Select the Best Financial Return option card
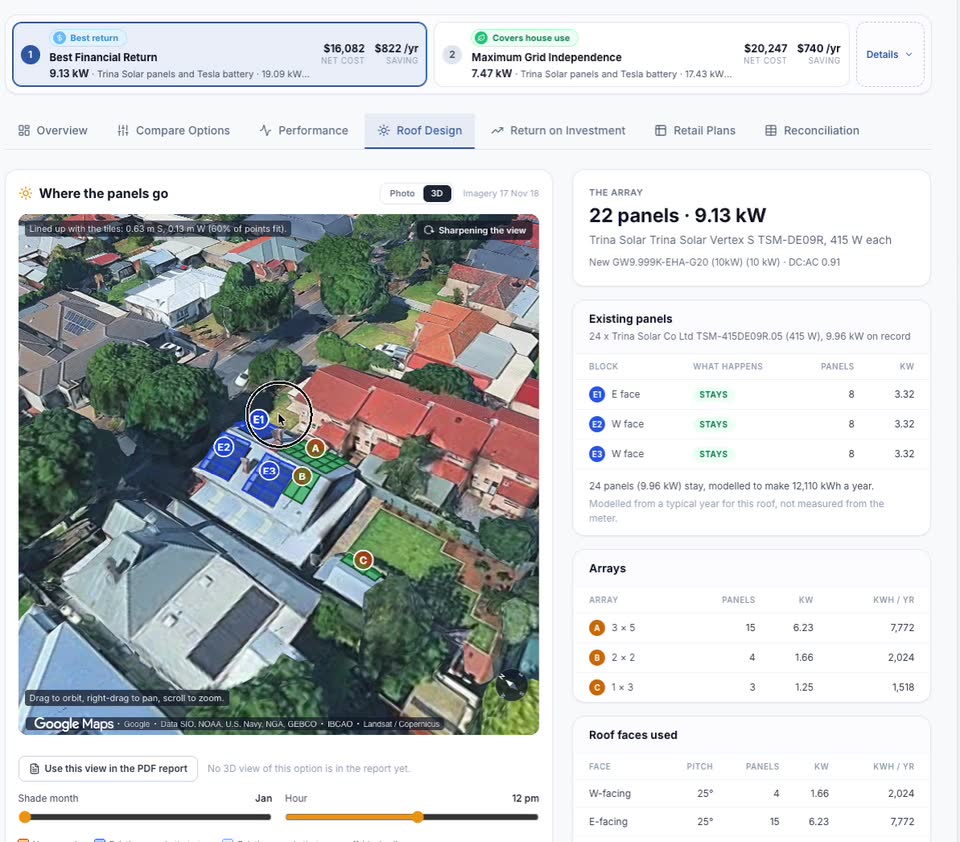This screenshot has width=960, height=842. 219,55
